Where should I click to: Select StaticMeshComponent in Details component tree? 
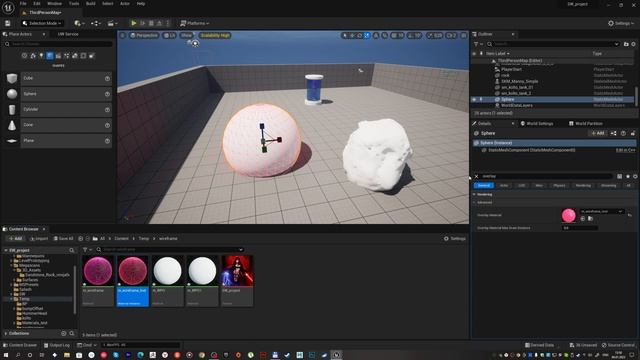[x=531, y=150]
